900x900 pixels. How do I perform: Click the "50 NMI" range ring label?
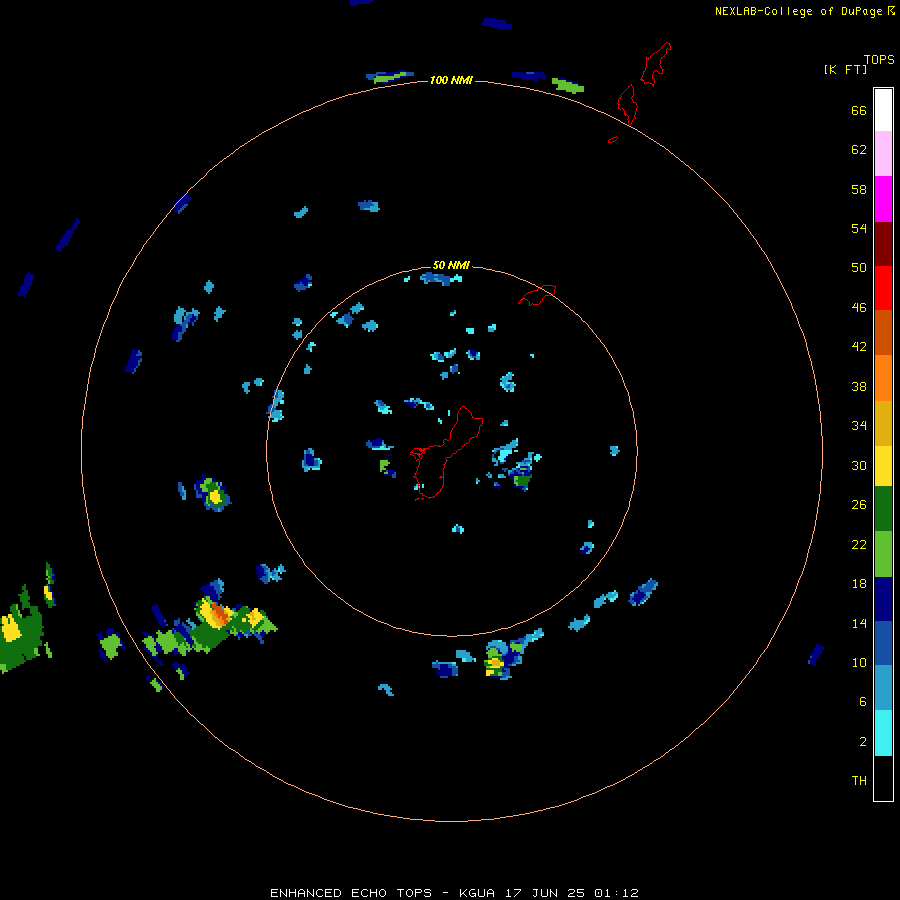[451, 265]
